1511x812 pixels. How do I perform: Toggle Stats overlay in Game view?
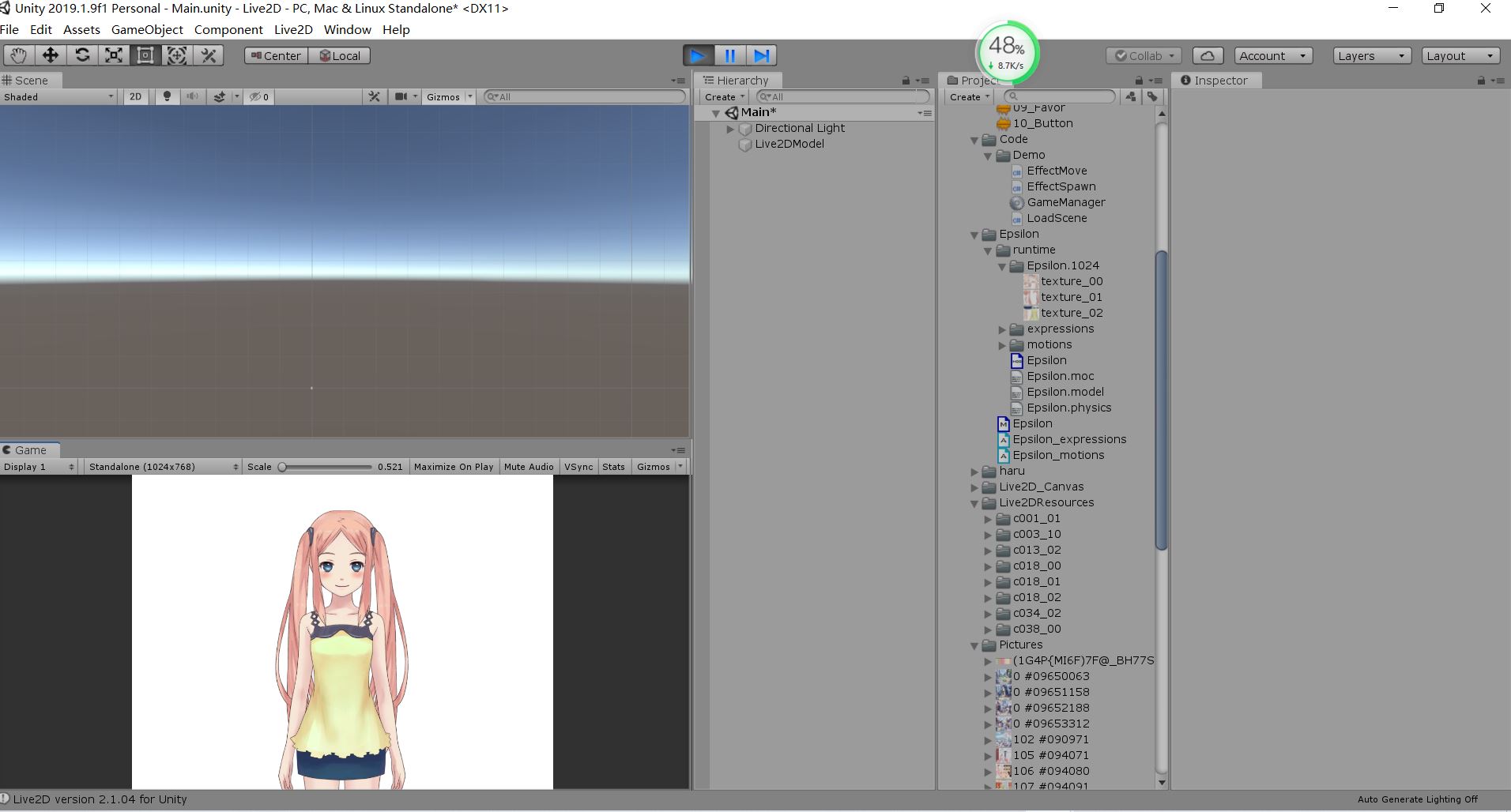click(x=614, y=466)
